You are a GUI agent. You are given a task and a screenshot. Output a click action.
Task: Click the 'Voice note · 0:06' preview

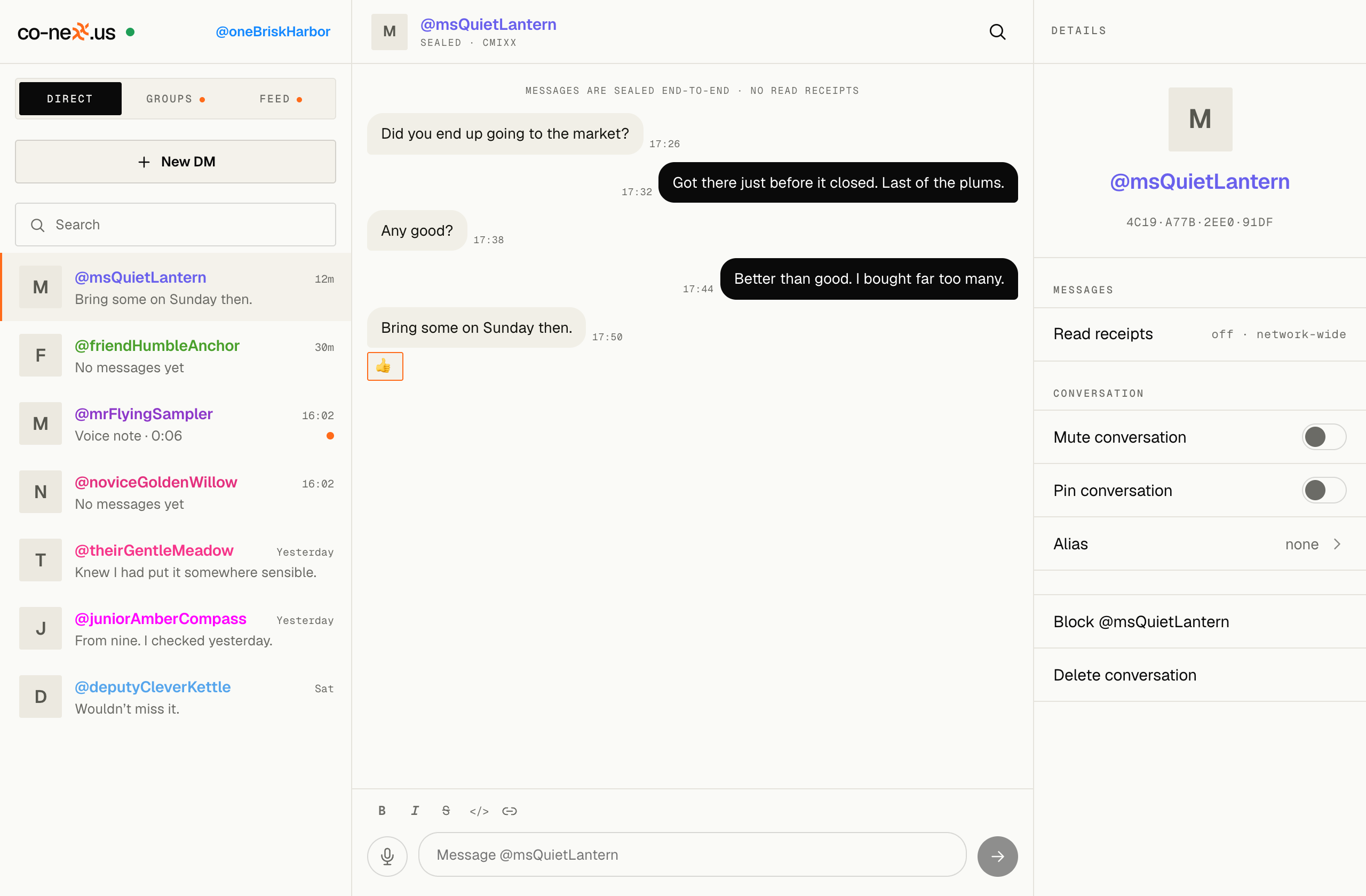[129, 435]
